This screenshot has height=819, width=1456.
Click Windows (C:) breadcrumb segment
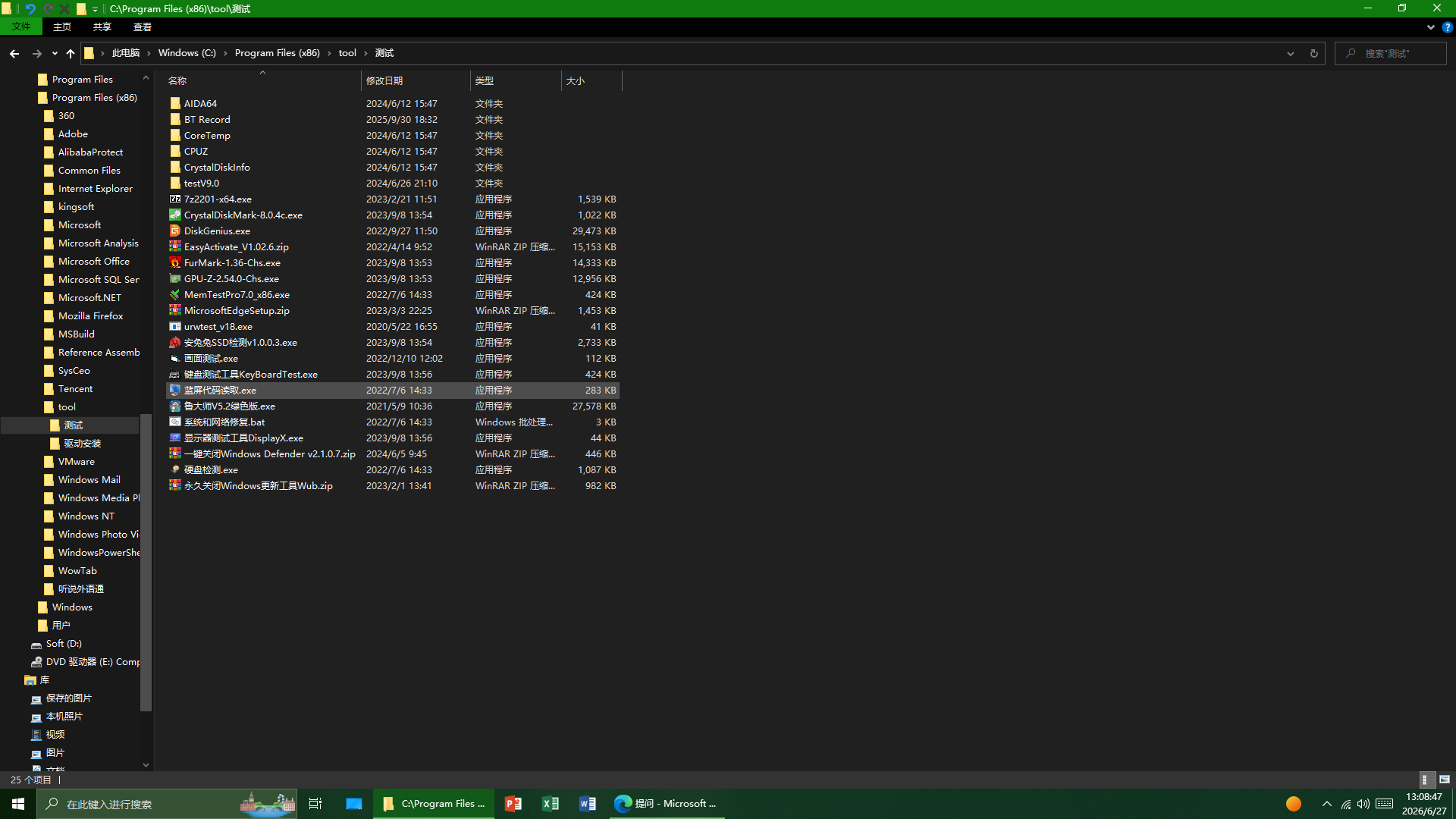[x=187, y=53]
